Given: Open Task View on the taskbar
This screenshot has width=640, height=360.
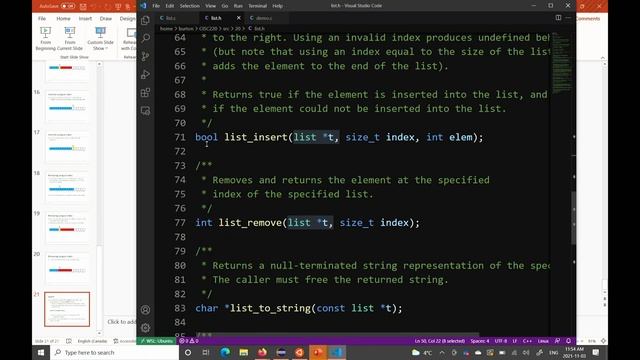Looking at the screenshot, I should coord(206,352).
